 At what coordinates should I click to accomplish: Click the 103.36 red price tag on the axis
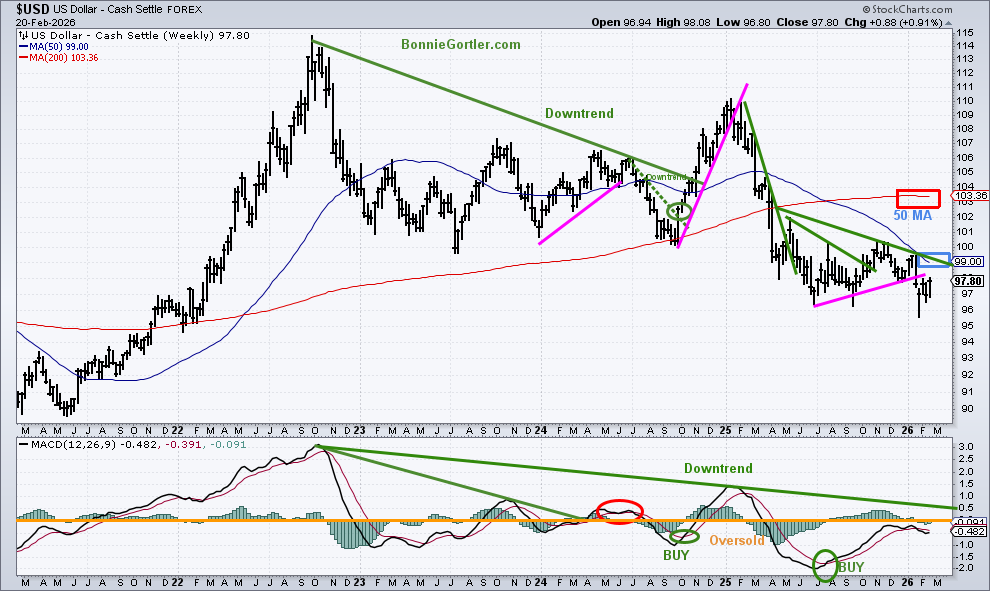(x=965, y=195)
